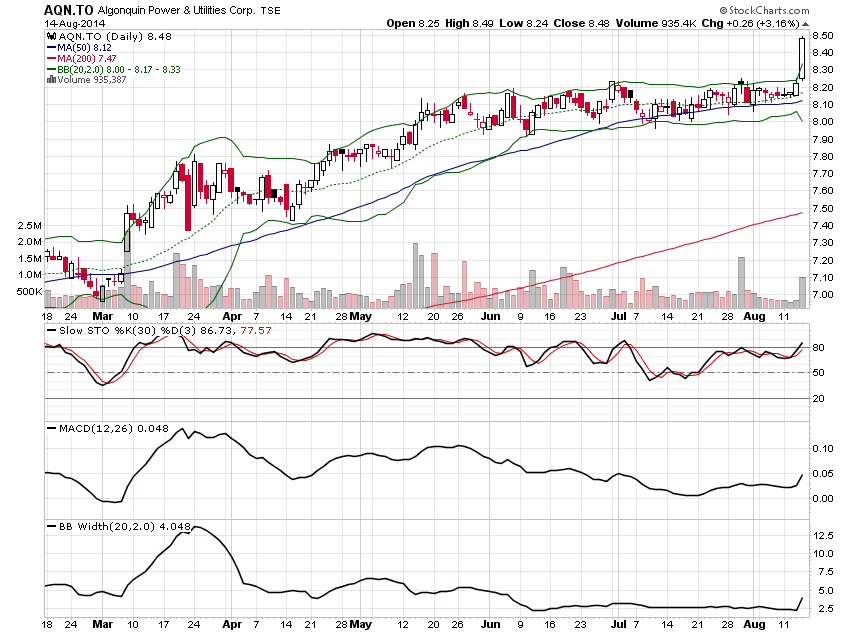
Task: Click the 8.50 price axis label
Action: [x=823, y=36]
